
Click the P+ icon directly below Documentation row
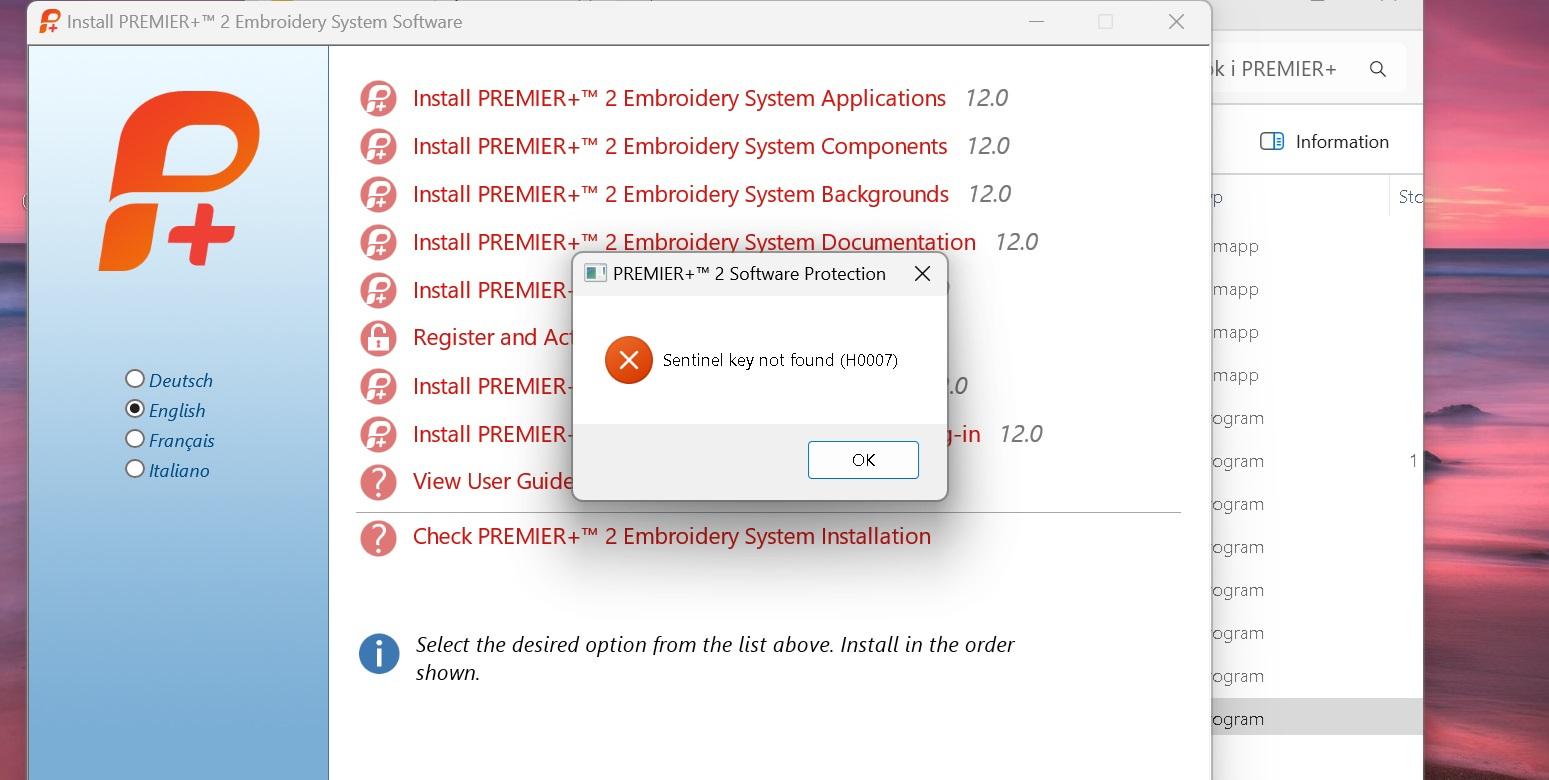tap(378, 290)
